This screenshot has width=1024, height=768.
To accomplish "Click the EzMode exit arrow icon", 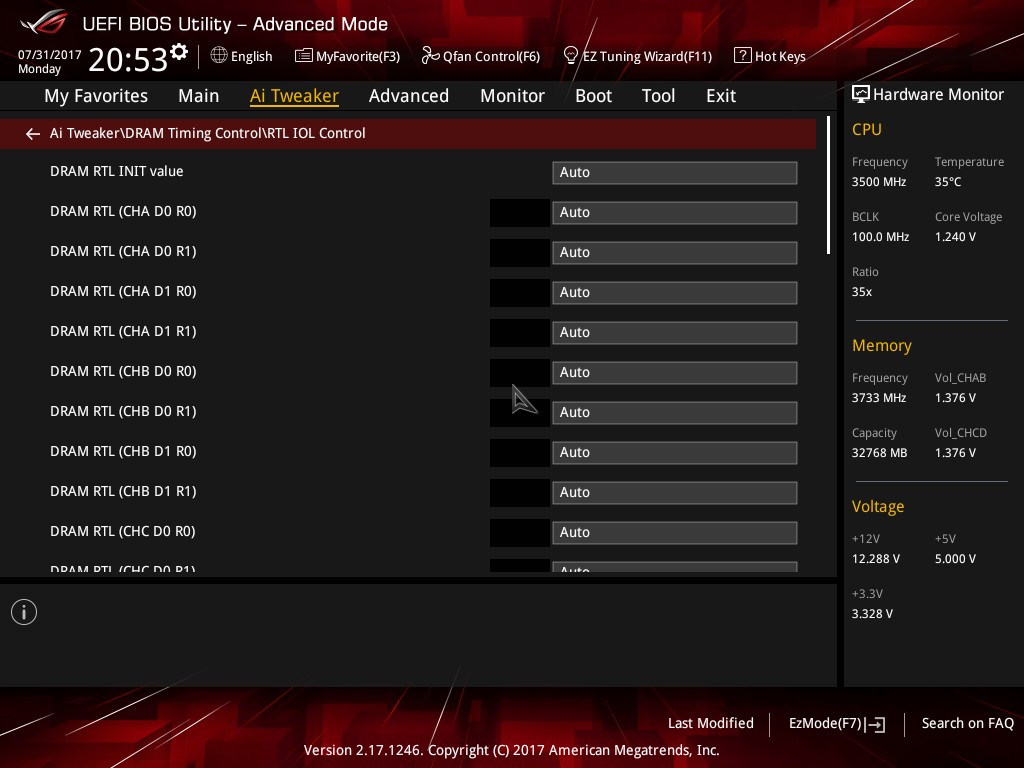I will click(x=876, y=724).
